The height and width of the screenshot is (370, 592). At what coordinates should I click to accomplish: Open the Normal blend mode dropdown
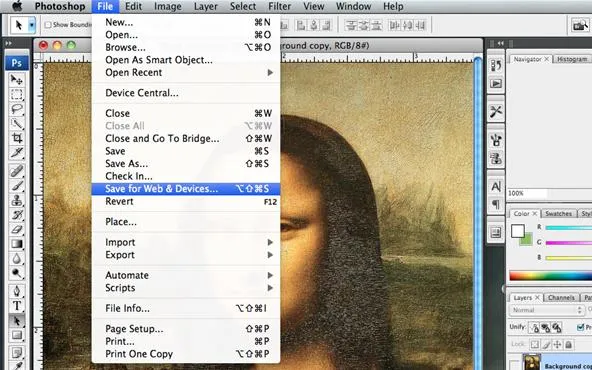point(546,310)
